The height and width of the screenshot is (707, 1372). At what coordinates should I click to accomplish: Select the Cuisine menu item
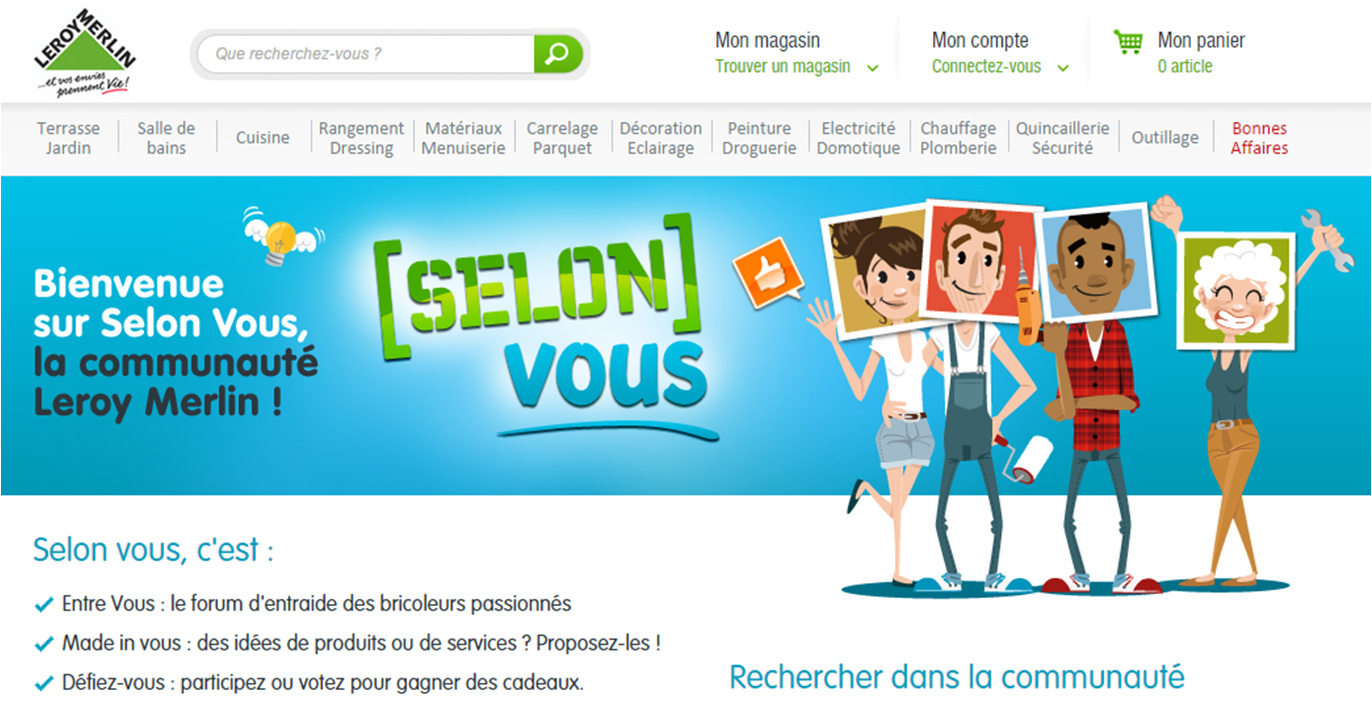(x=263, y=138)
